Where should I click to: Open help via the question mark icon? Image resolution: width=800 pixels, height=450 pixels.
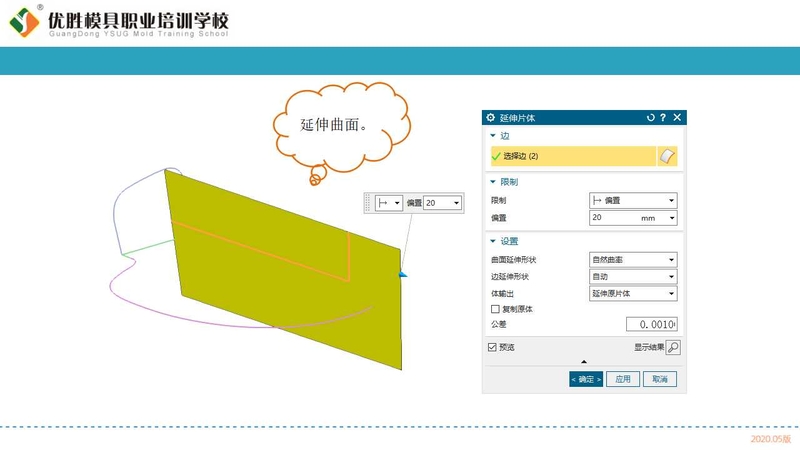[663, 117]
